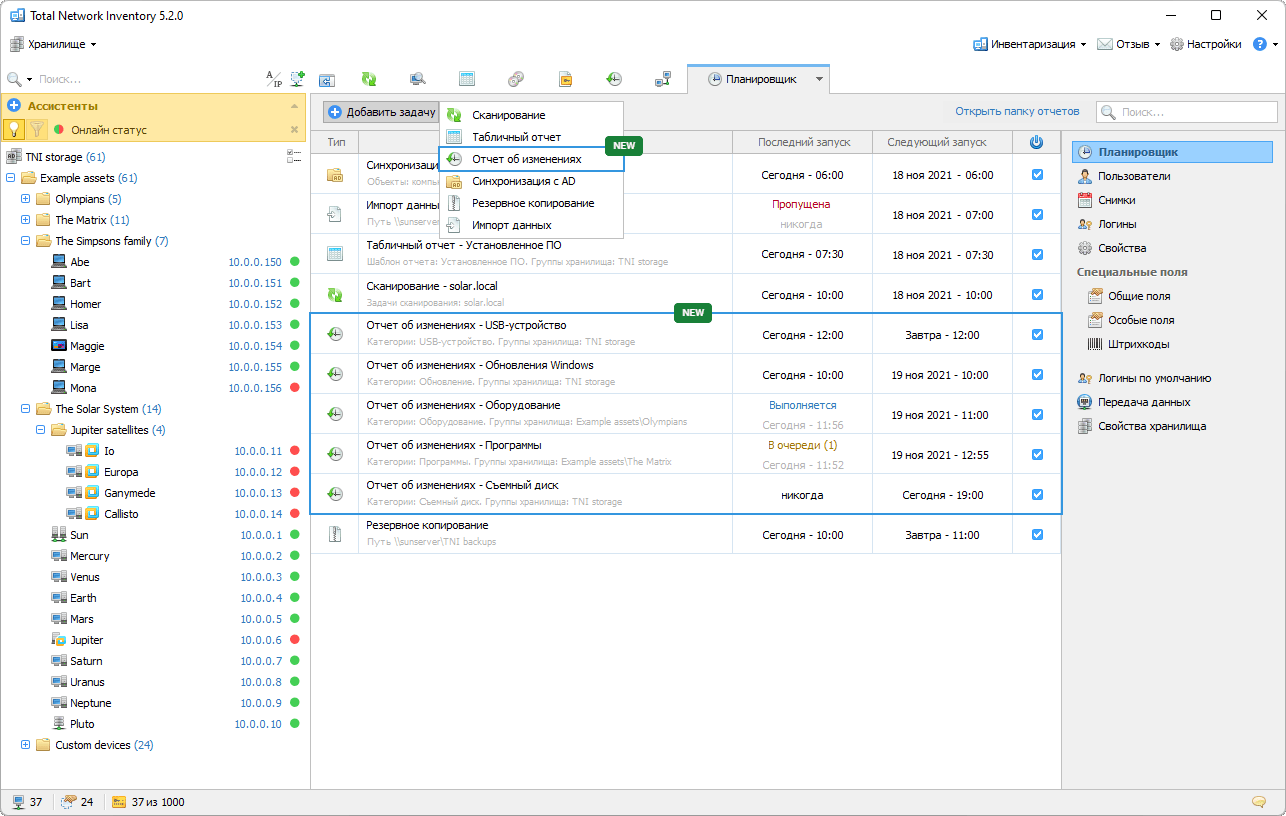Open the network map toolbar tab
Viewport: 1286px width, 816px height.
point(662,79)
